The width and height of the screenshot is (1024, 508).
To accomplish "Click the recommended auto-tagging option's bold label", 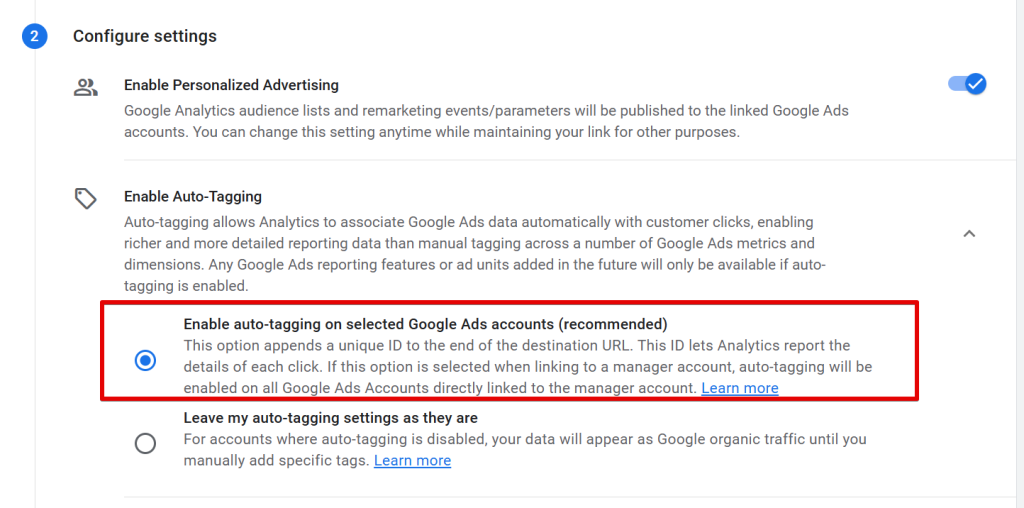I will pos(425,324).
